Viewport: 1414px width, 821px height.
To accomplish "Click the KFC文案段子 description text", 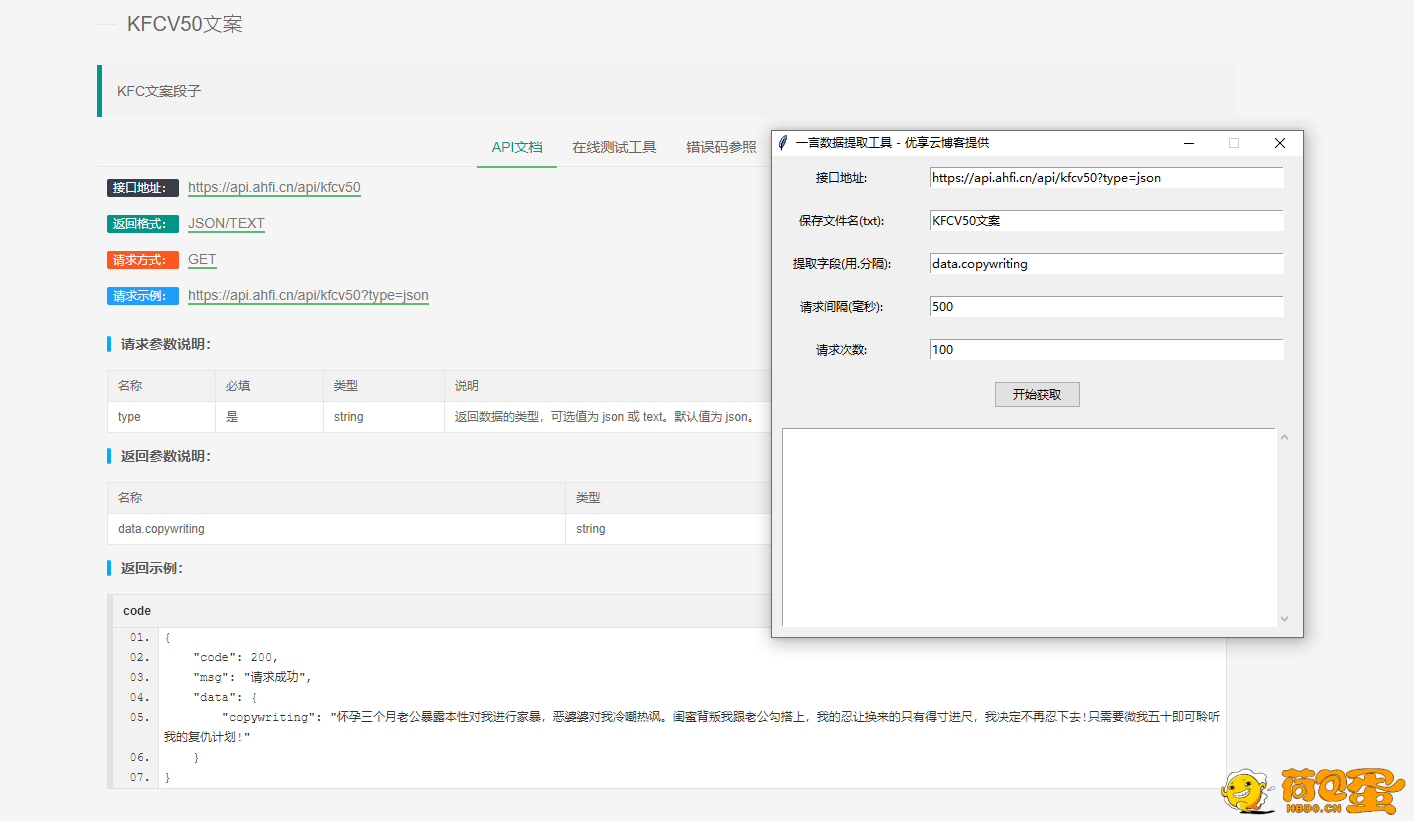I will point(159,91).
